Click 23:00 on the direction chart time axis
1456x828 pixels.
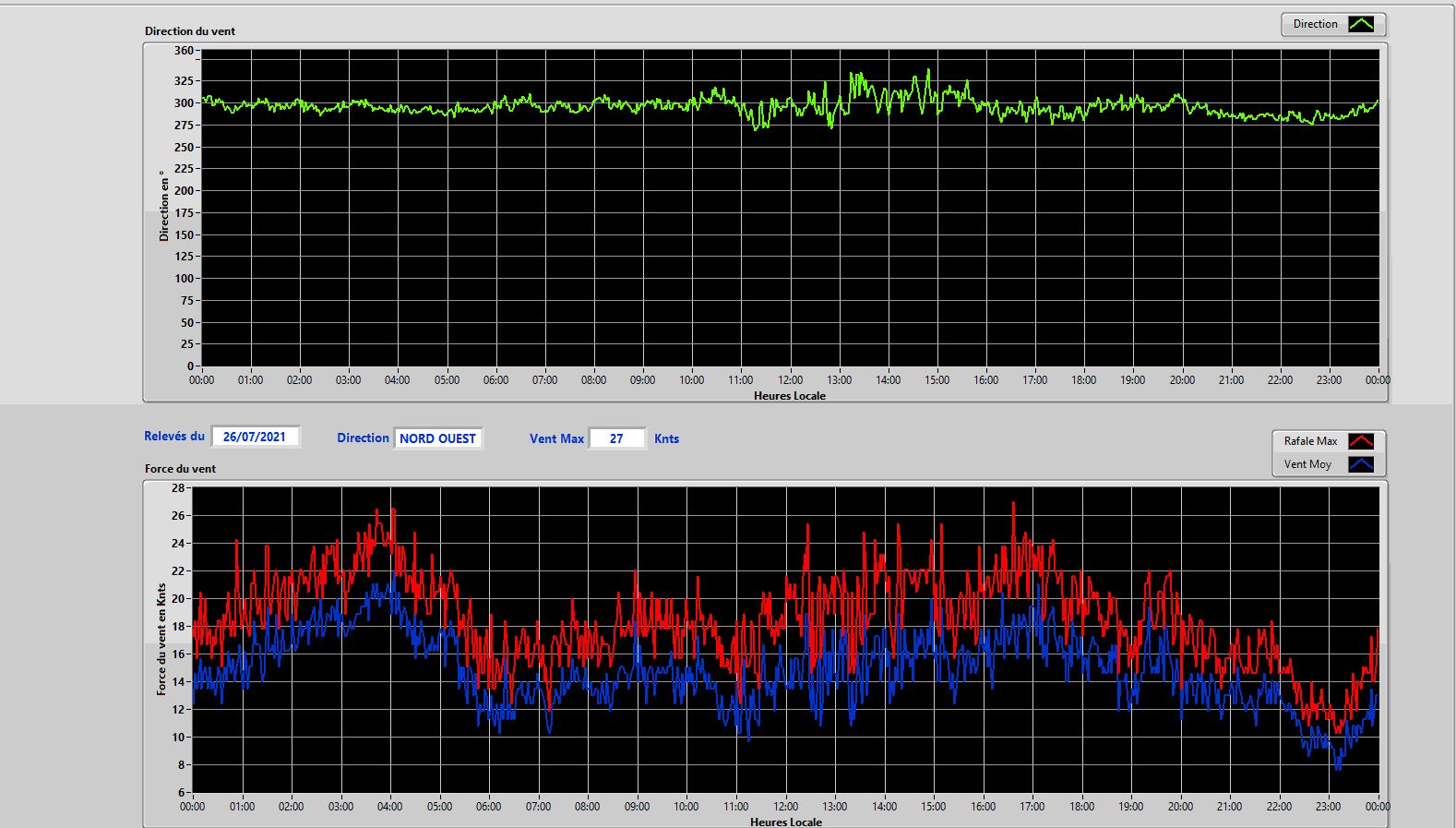coord(1329,380)
